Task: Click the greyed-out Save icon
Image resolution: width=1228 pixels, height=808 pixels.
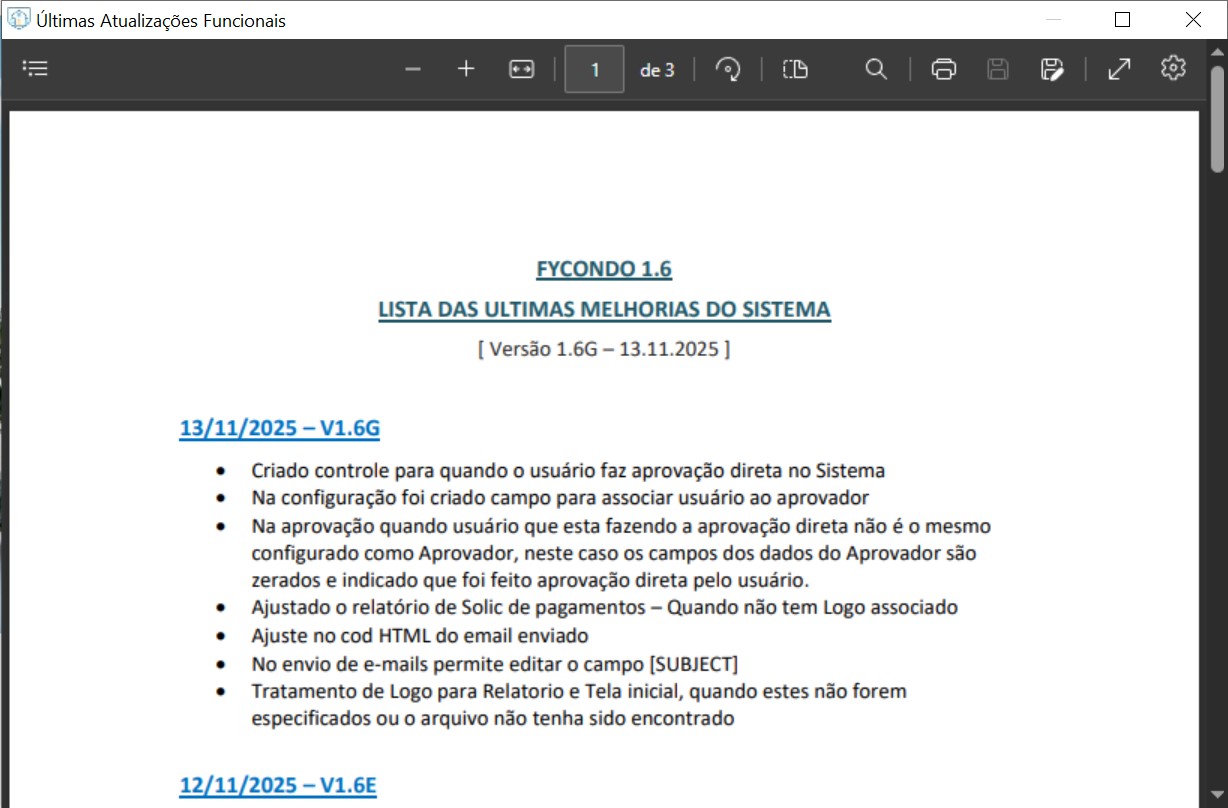Action: pos(997,69)
